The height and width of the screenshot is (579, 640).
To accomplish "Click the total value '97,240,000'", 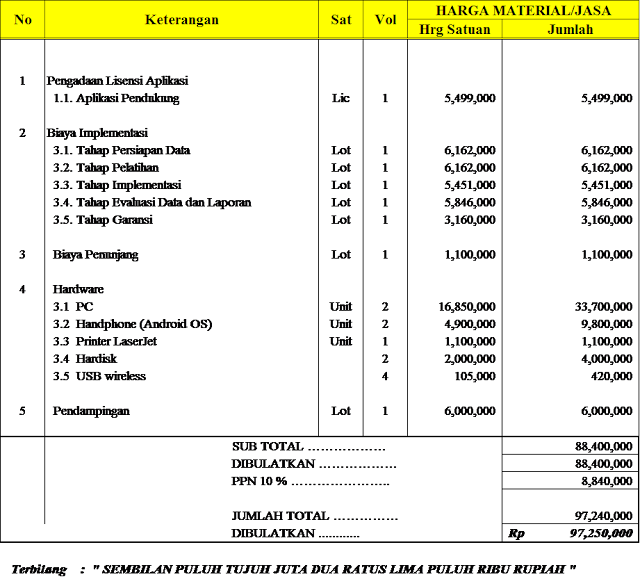I will coord(604,516).
